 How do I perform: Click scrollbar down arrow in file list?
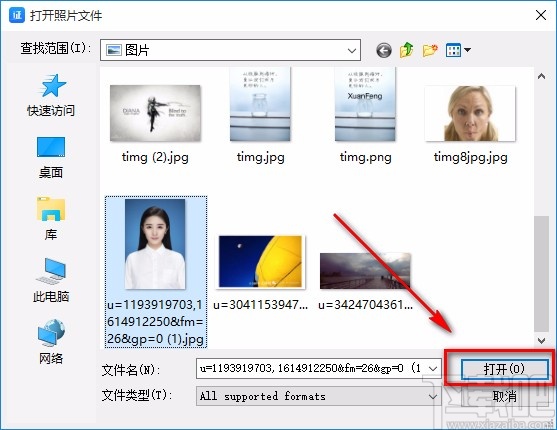pyautogui.click(x=541, y=341)
